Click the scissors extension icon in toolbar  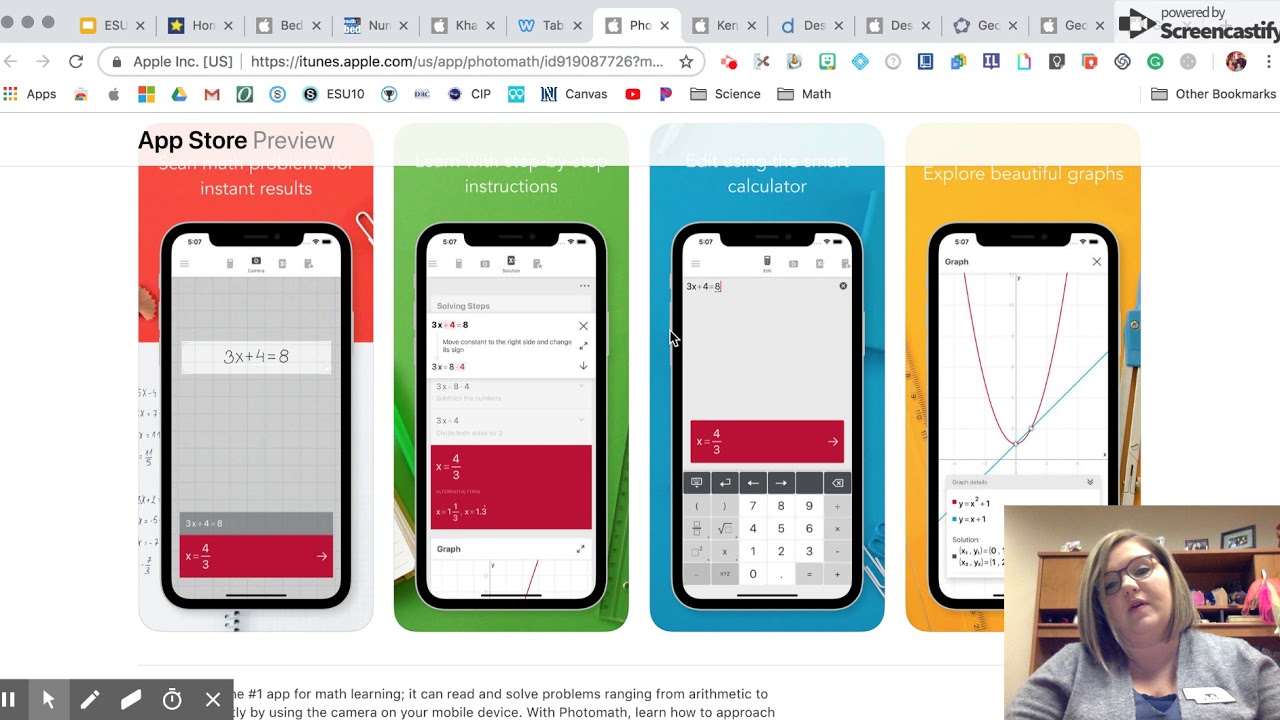(x=762, y=62)
